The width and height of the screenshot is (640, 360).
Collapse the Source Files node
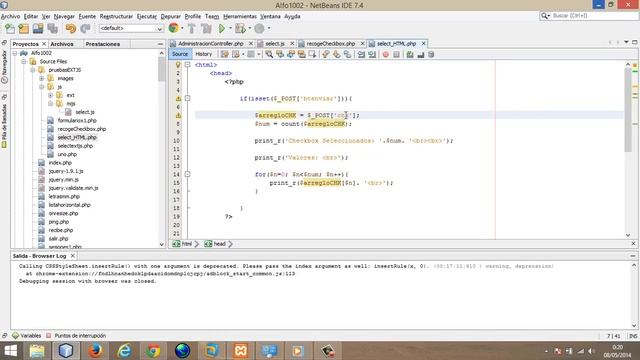[24, 62]
